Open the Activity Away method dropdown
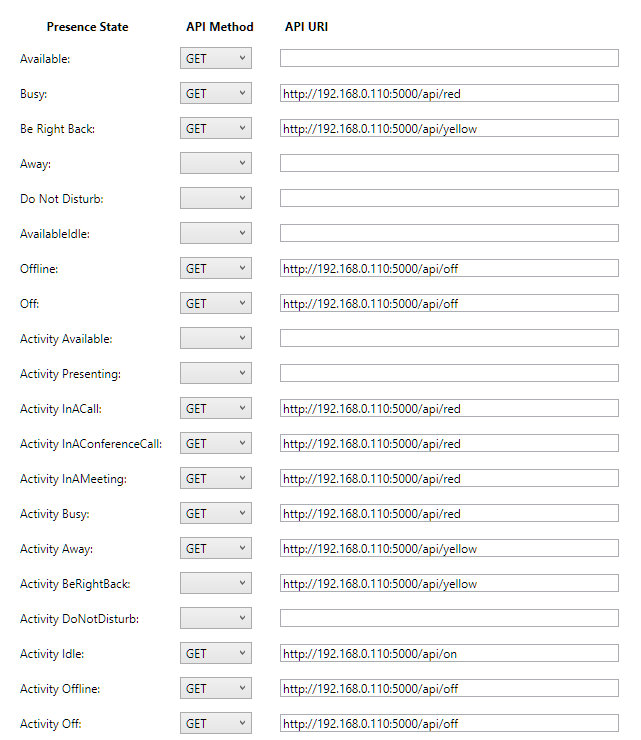 coord(216,548)
